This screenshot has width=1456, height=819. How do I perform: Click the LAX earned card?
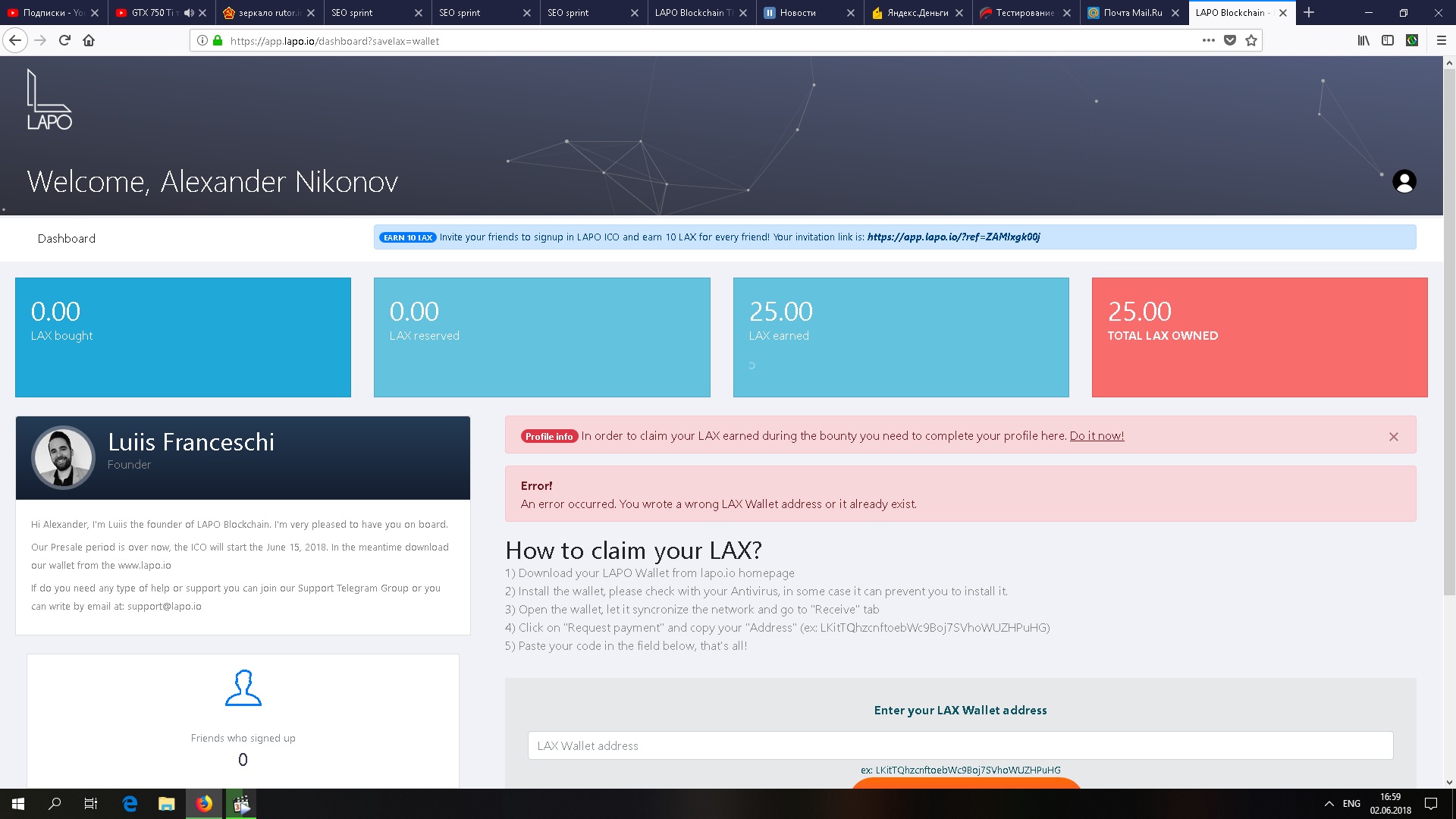[901, 337]
